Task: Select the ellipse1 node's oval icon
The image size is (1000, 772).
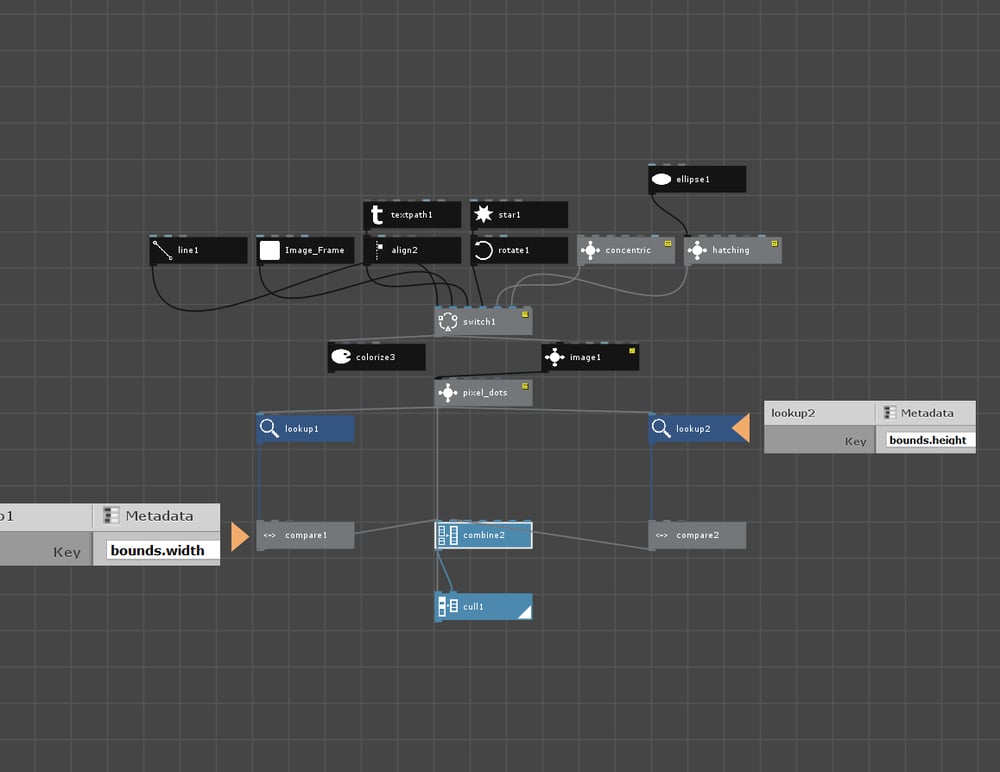Action: coord(661,179)
